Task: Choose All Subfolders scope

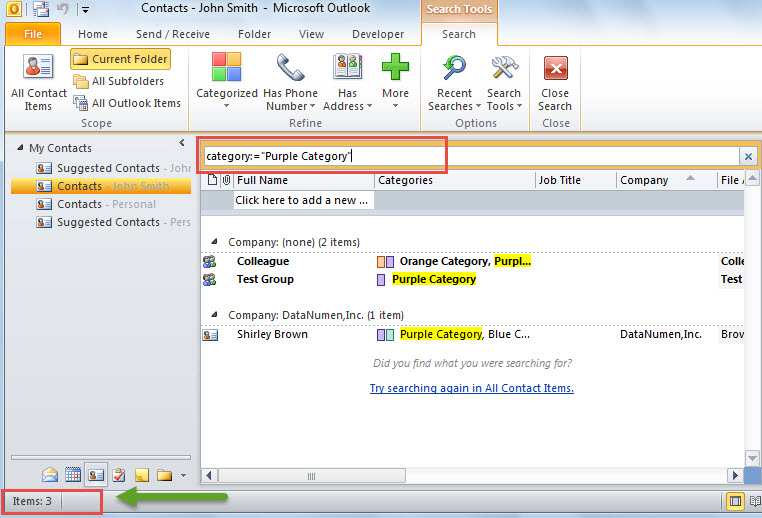Action: tap(119, 81)
